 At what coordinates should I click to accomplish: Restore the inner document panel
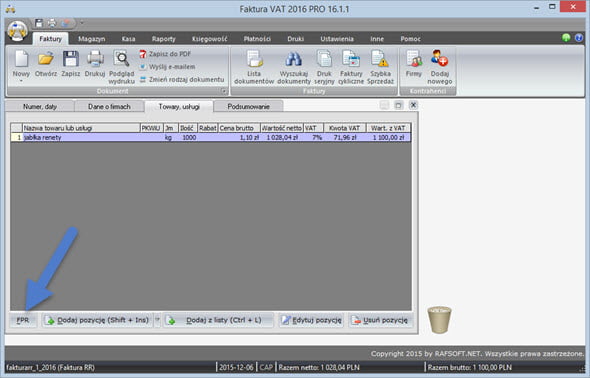[x=398, y=105]
